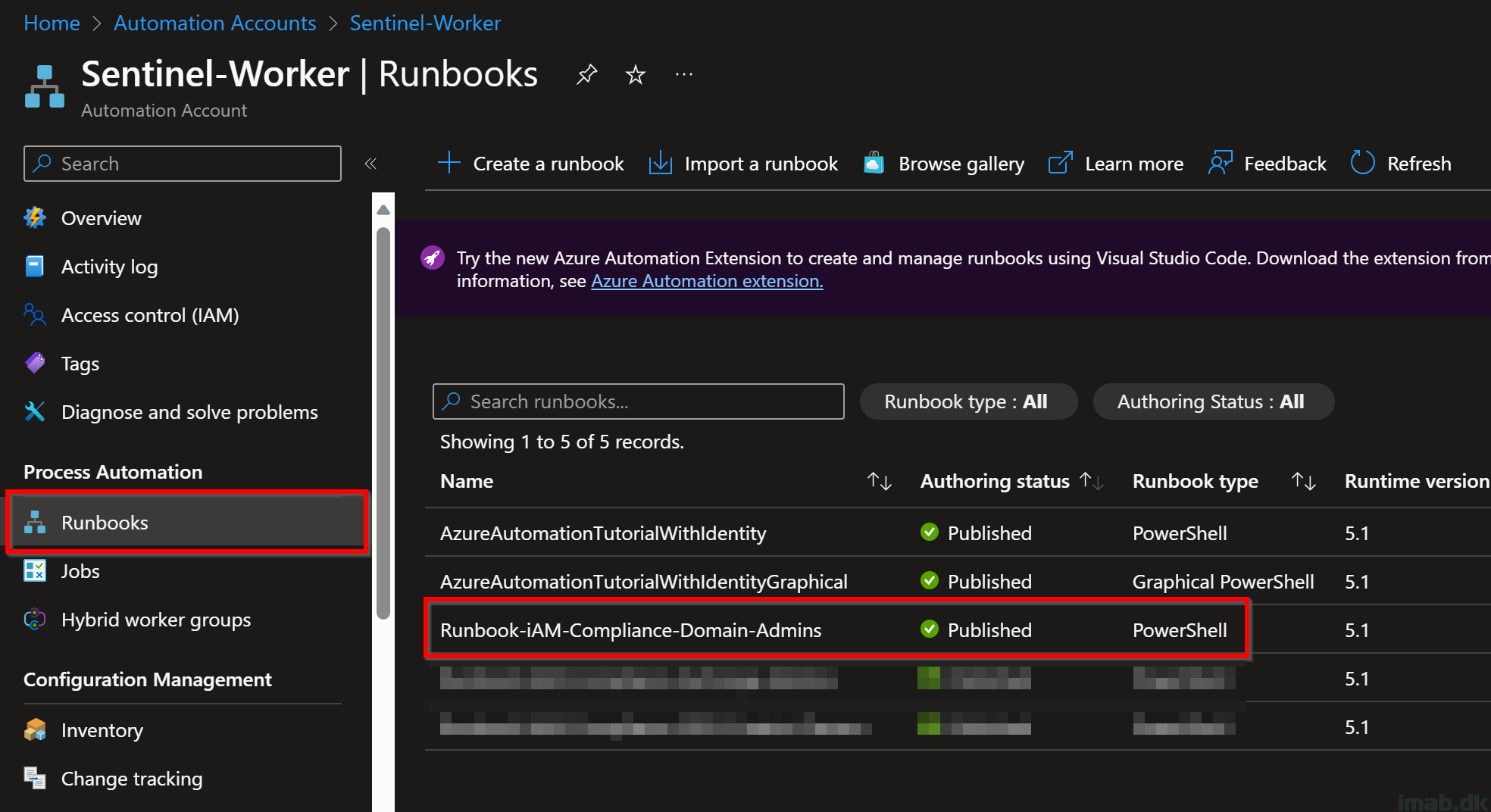Click Feedback button label
The height and width of the screenshot is (812, 1491).
click(x=1285, y=164)
